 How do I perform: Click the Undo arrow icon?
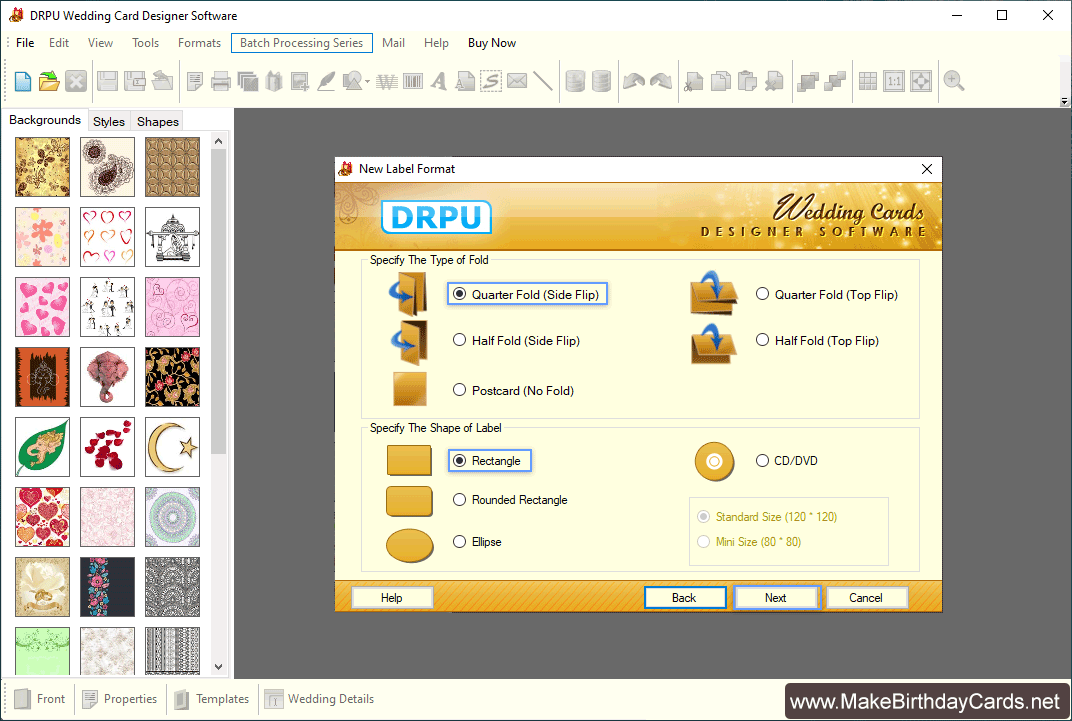[634, 81]
